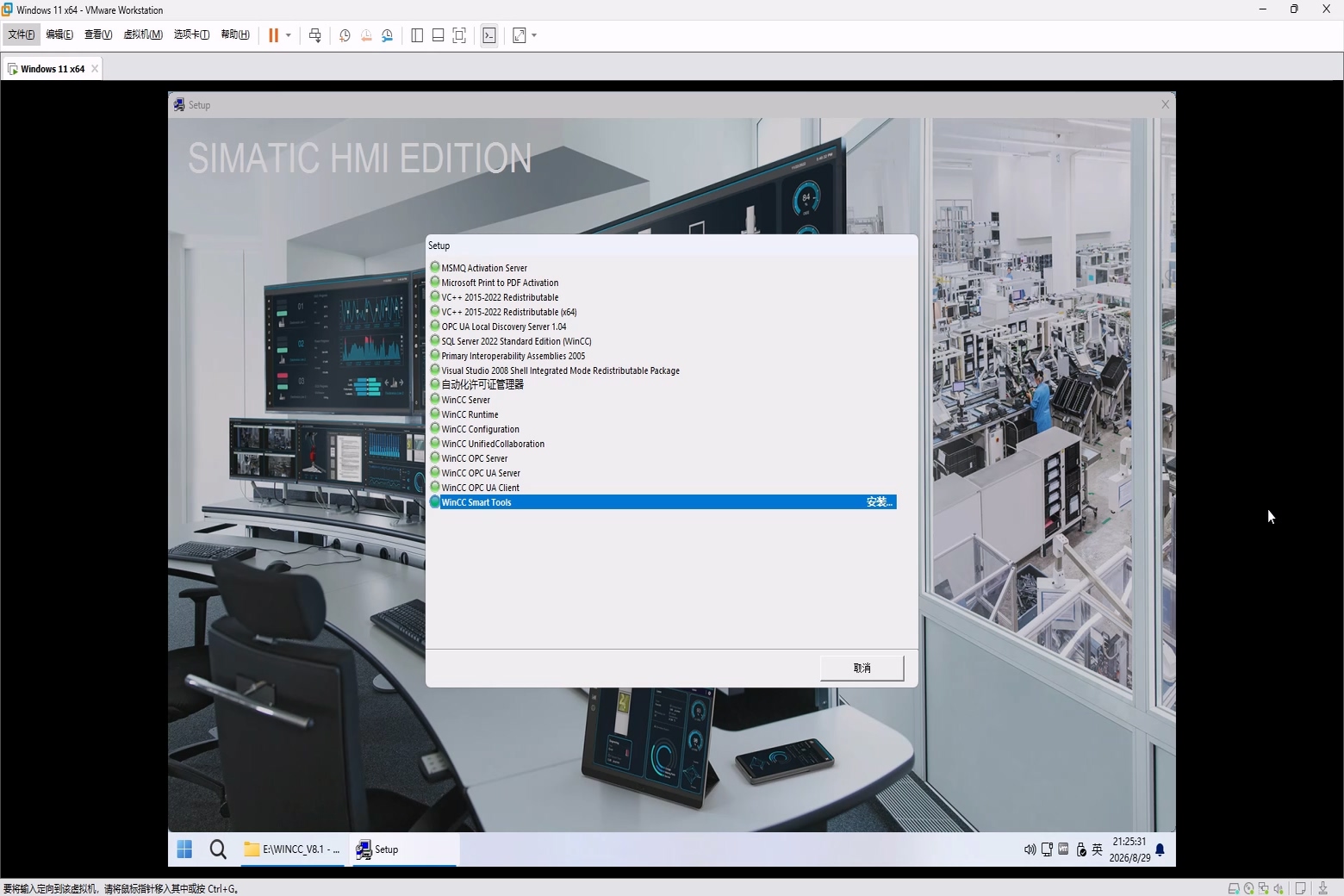The image size is (1344, 896).
Task: Toggle the VMware library sidebar panel
Action: click(417, 35)
